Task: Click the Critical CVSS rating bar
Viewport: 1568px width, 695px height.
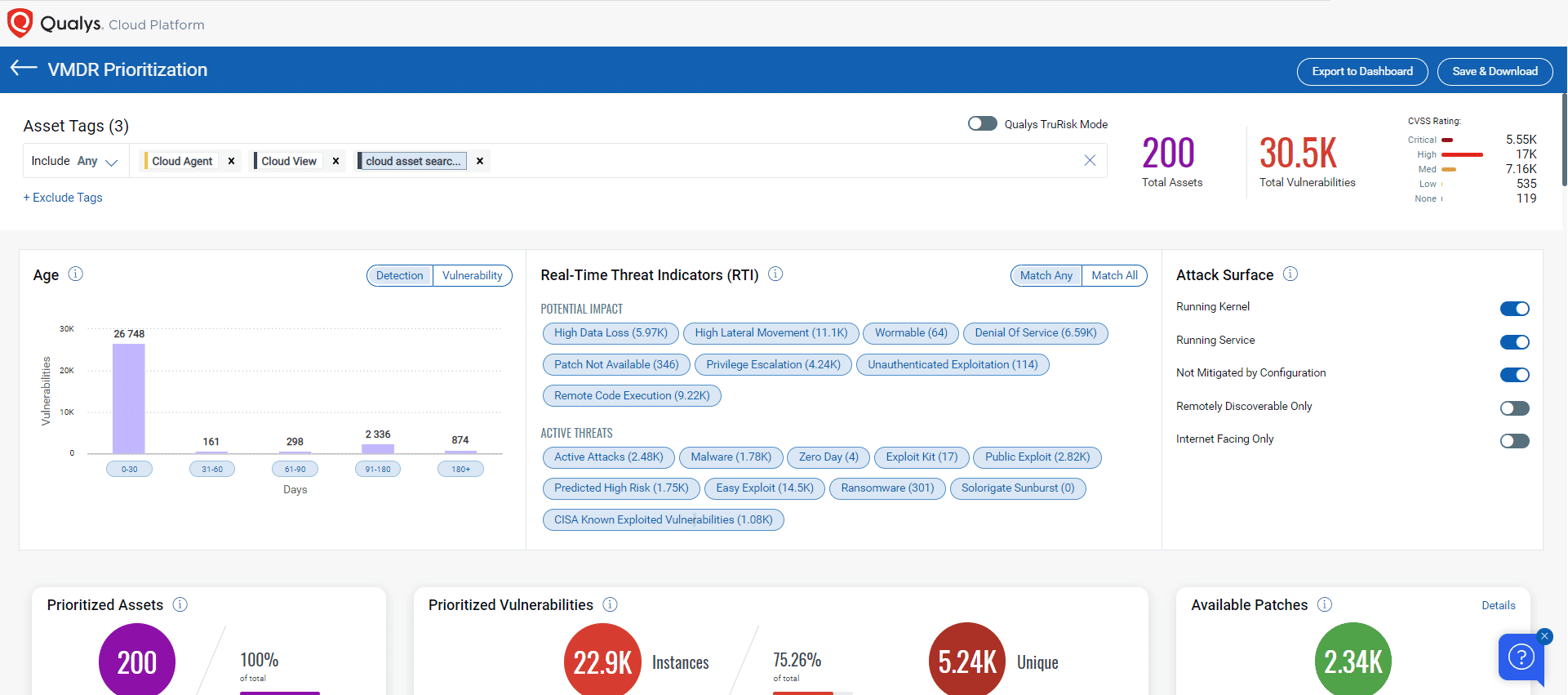Action: point(1447,140)
